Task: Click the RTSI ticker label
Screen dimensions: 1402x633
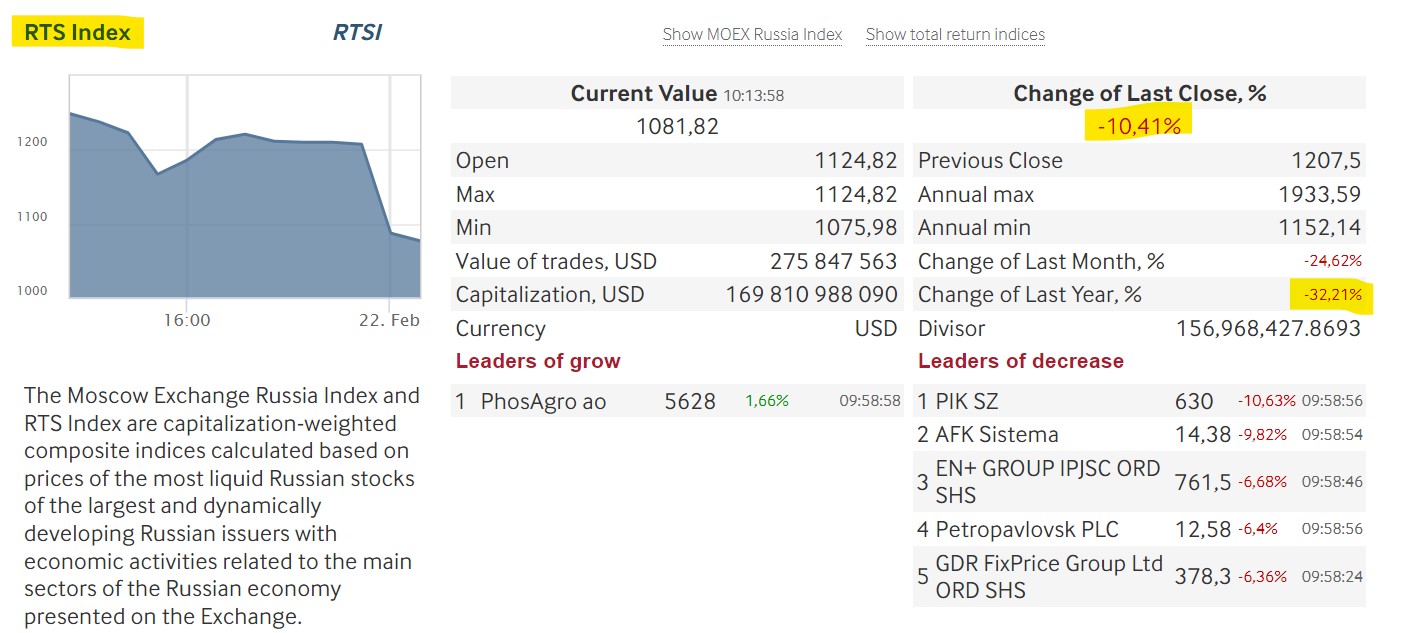Action: (x=357, y=33)
